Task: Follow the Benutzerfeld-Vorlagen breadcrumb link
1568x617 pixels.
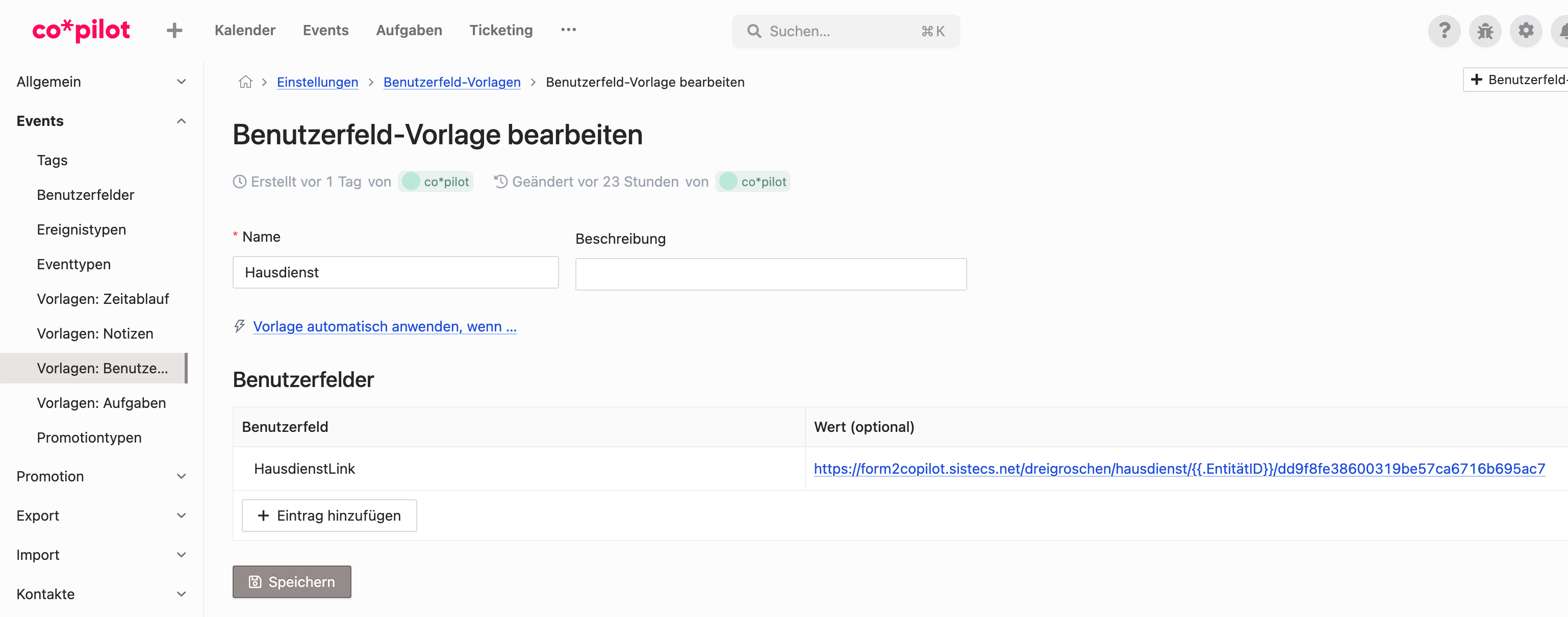Action: point(452,82)
